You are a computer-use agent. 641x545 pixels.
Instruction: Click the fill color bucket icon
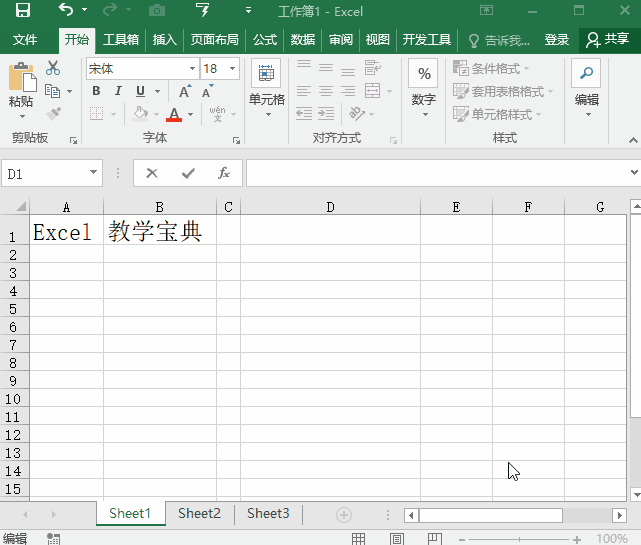click(141, 114)
